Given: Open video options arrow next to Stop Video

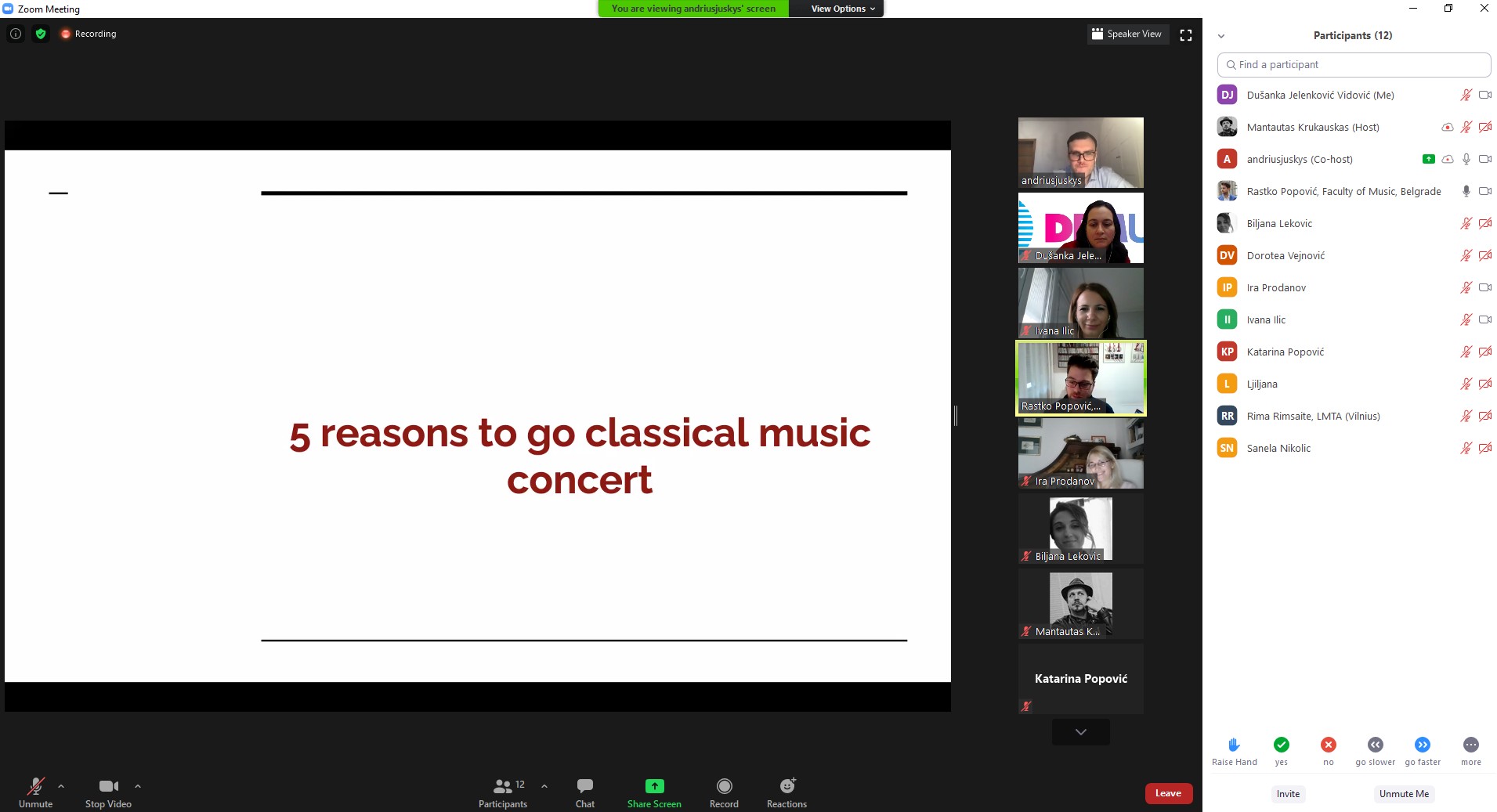Looking at the screenshot, I should click(x=138, y=786).
